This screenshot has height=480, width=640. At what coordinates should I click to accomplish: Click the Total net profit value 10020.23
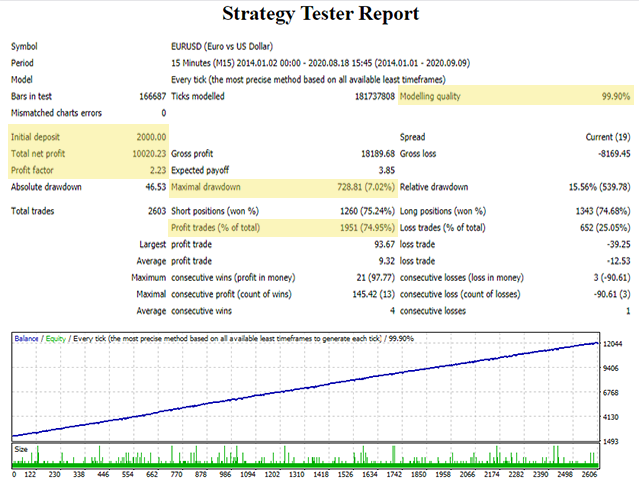(x=145, y=153)
